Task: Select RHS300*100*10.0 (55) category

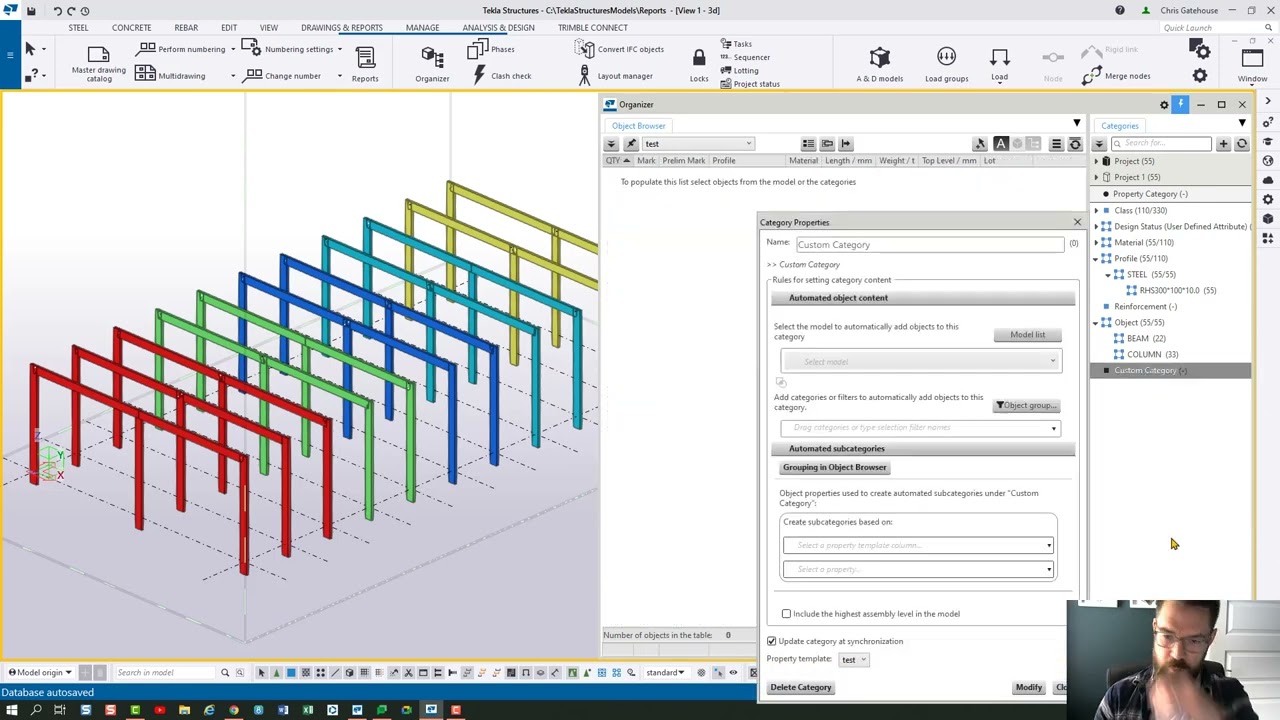Action: tap(1177, 290)
